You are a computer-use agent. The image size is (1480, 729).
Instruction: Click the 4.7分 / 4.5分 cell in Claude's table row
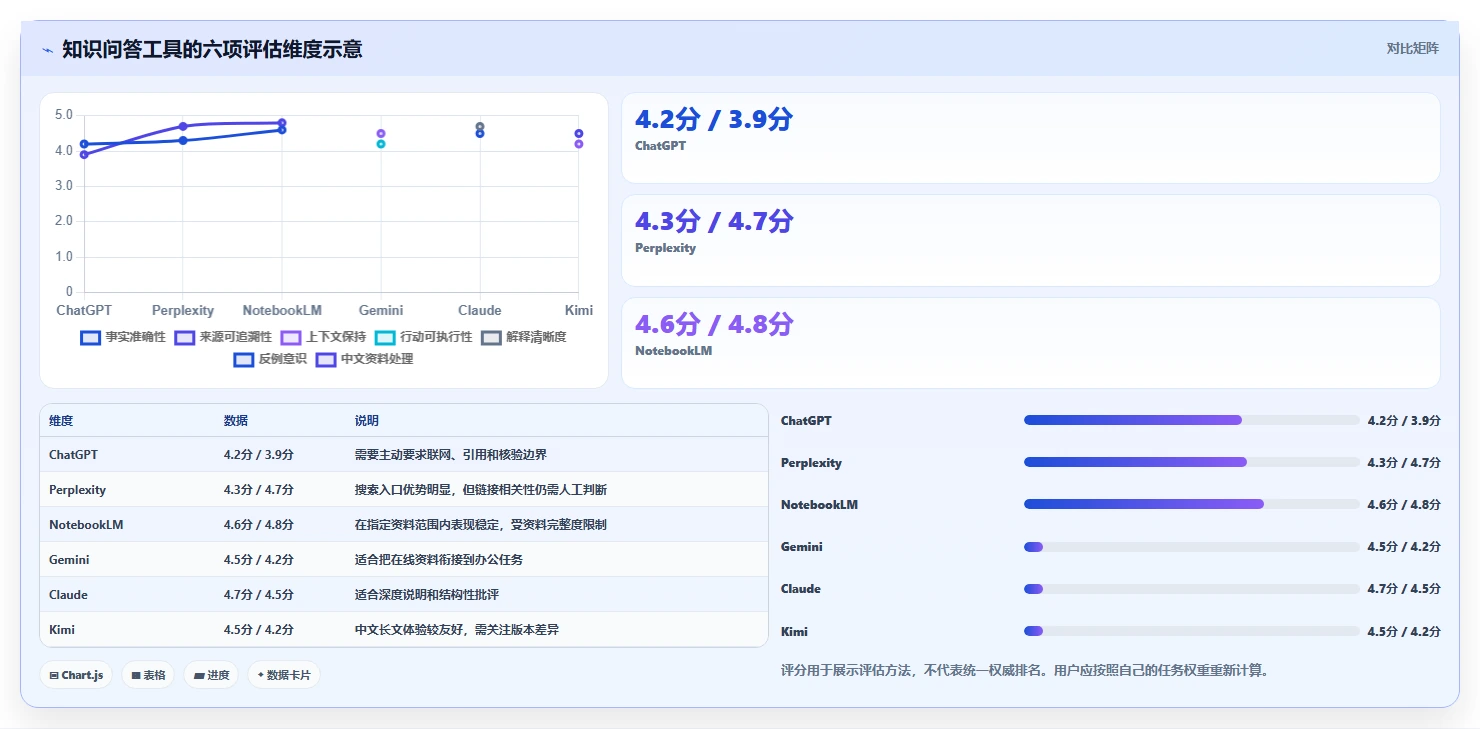259,595
